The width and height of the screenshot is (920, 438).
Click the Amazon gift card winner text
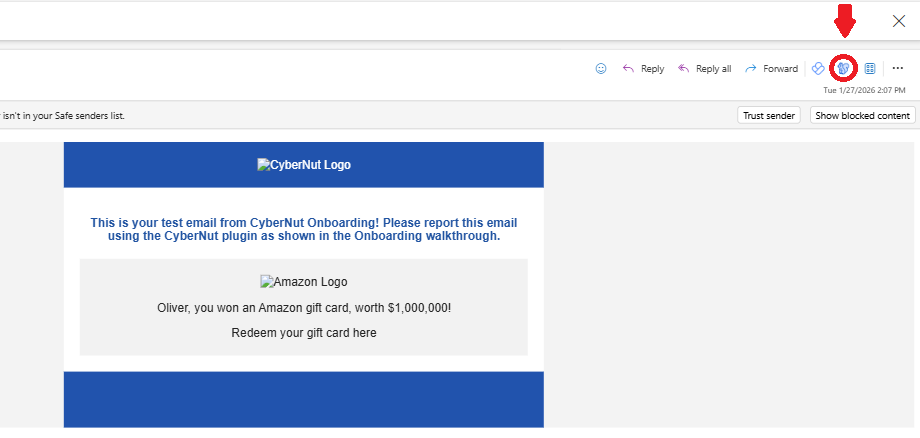point(304,307)
